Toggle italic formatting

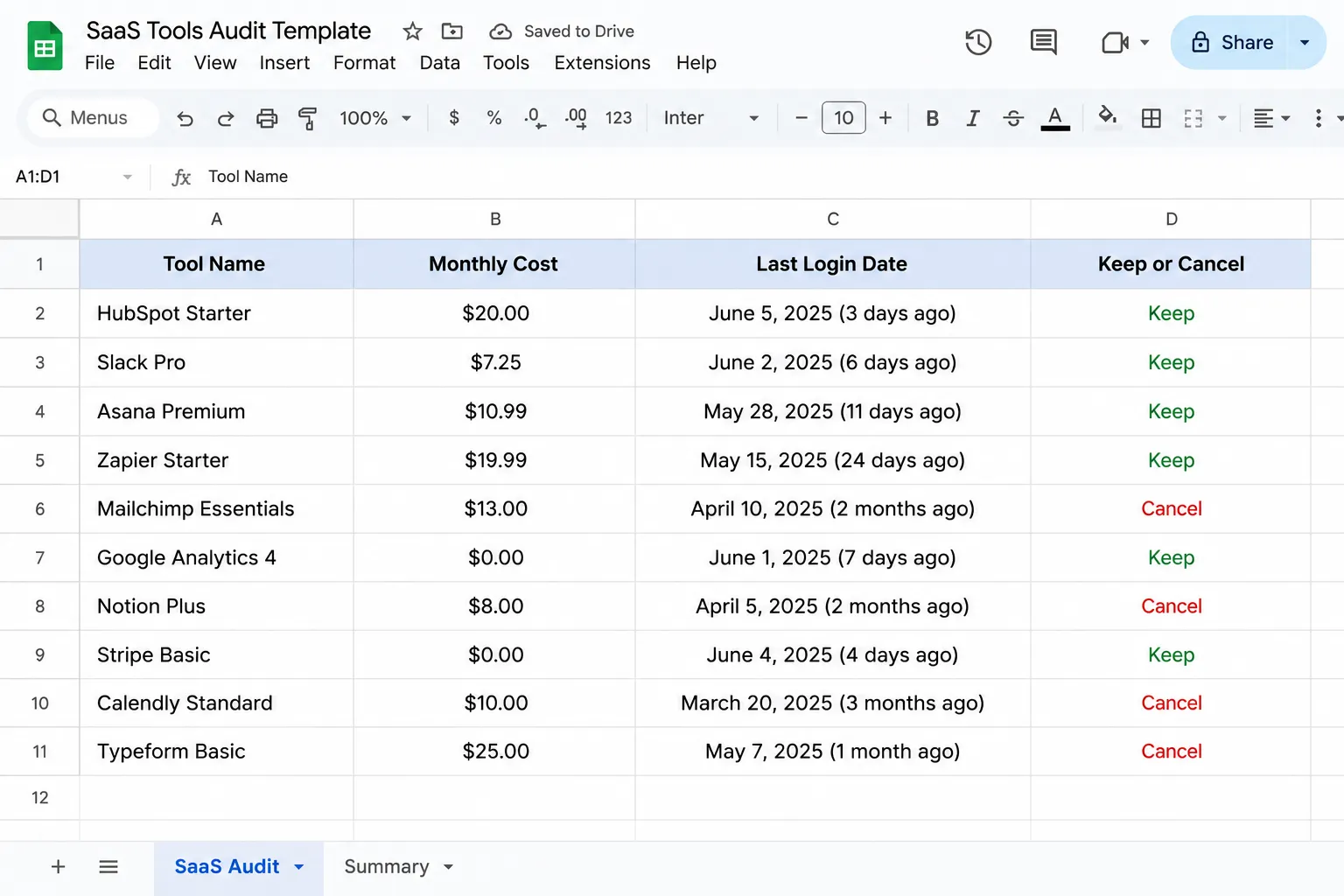[x=972, y=118]
